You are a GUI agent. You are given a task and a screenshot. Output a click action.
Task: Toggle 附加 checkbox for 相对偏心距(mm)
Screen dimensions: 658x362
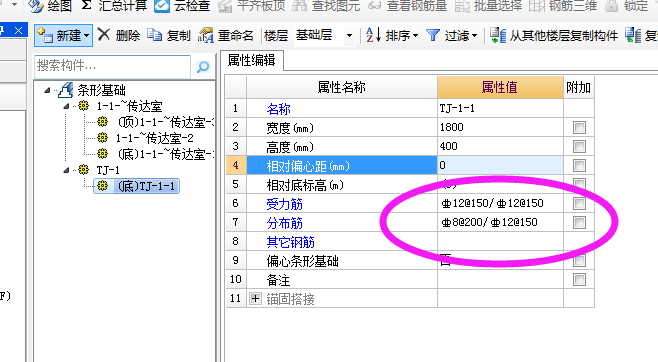579,165
